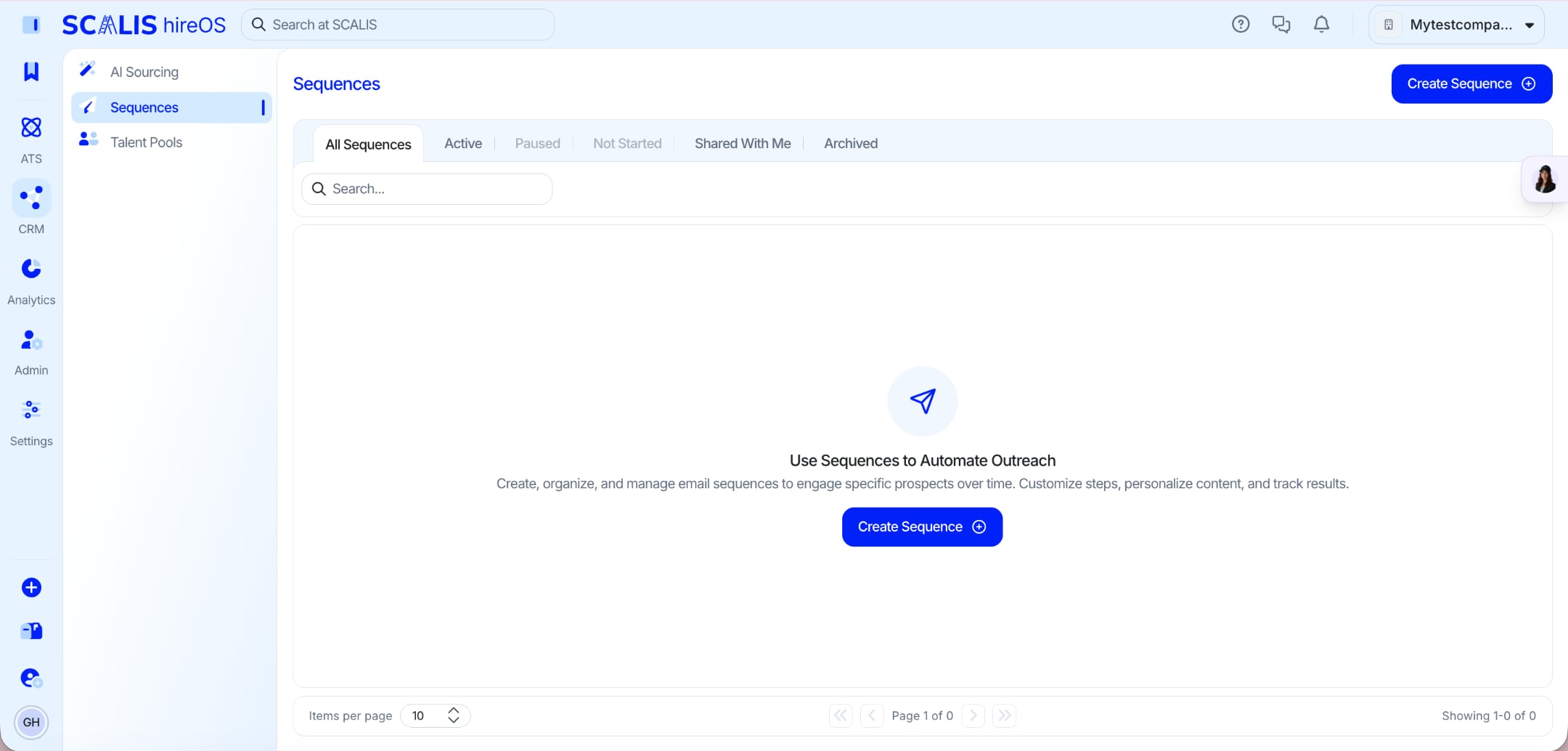1568x751 pixels.
Task: Go to the previous page
Action: pyautogui.click(x=872, y=715)
